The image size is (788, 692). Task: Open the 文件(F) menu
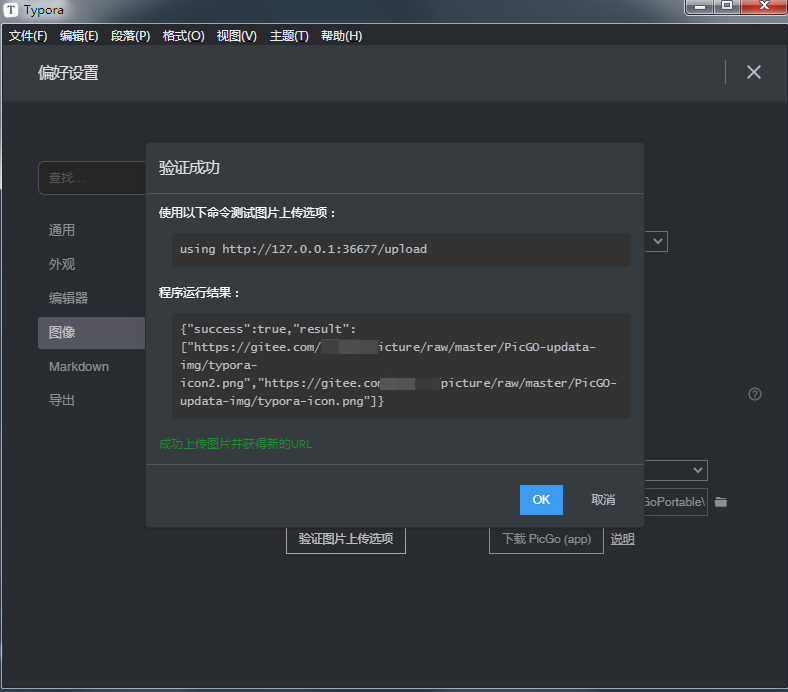[28, 36]
